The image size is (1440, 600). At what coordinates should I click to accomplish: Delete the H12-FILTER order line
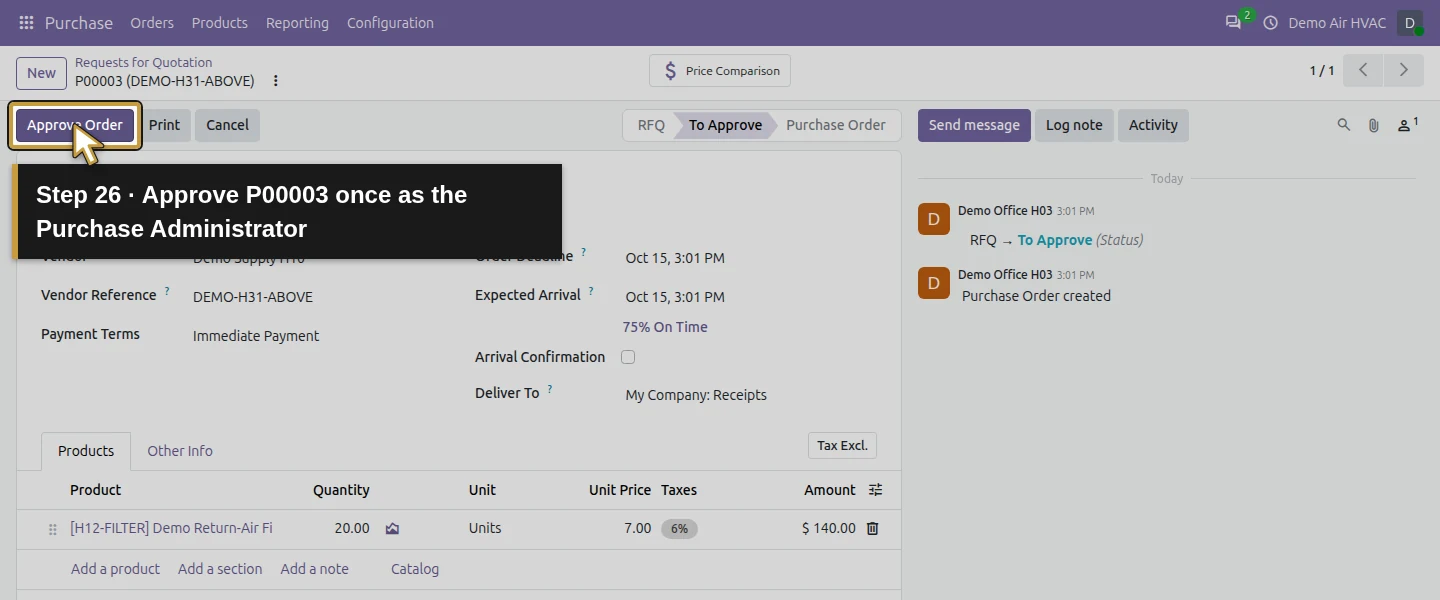coord(872,528)
